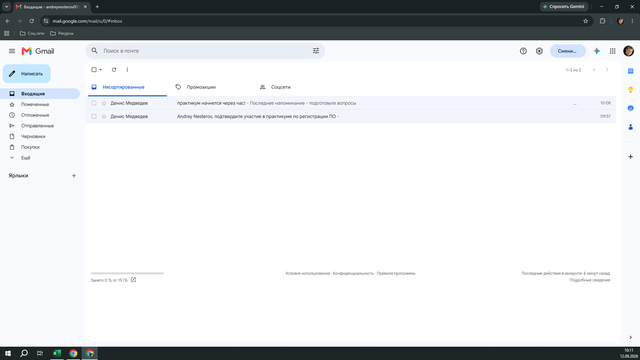The image size is (640, 360).
Task: Click the search magnifier icon
Action: (94, 51)
